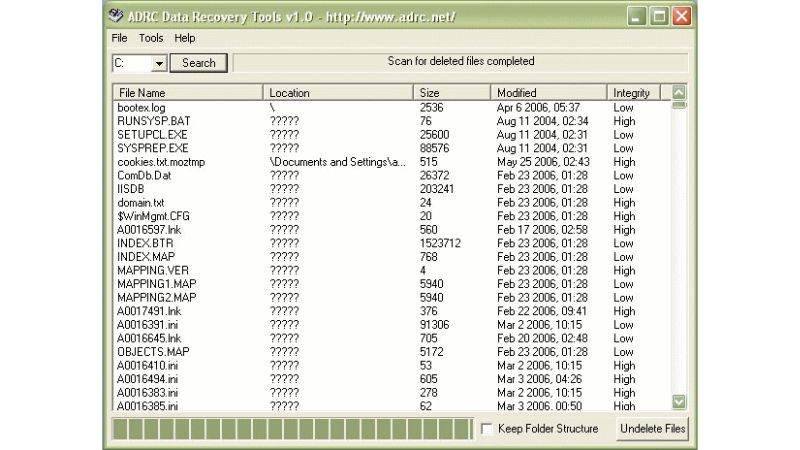
Task: Select A0016383.ini file entry
Action: (x=392, y=393)
